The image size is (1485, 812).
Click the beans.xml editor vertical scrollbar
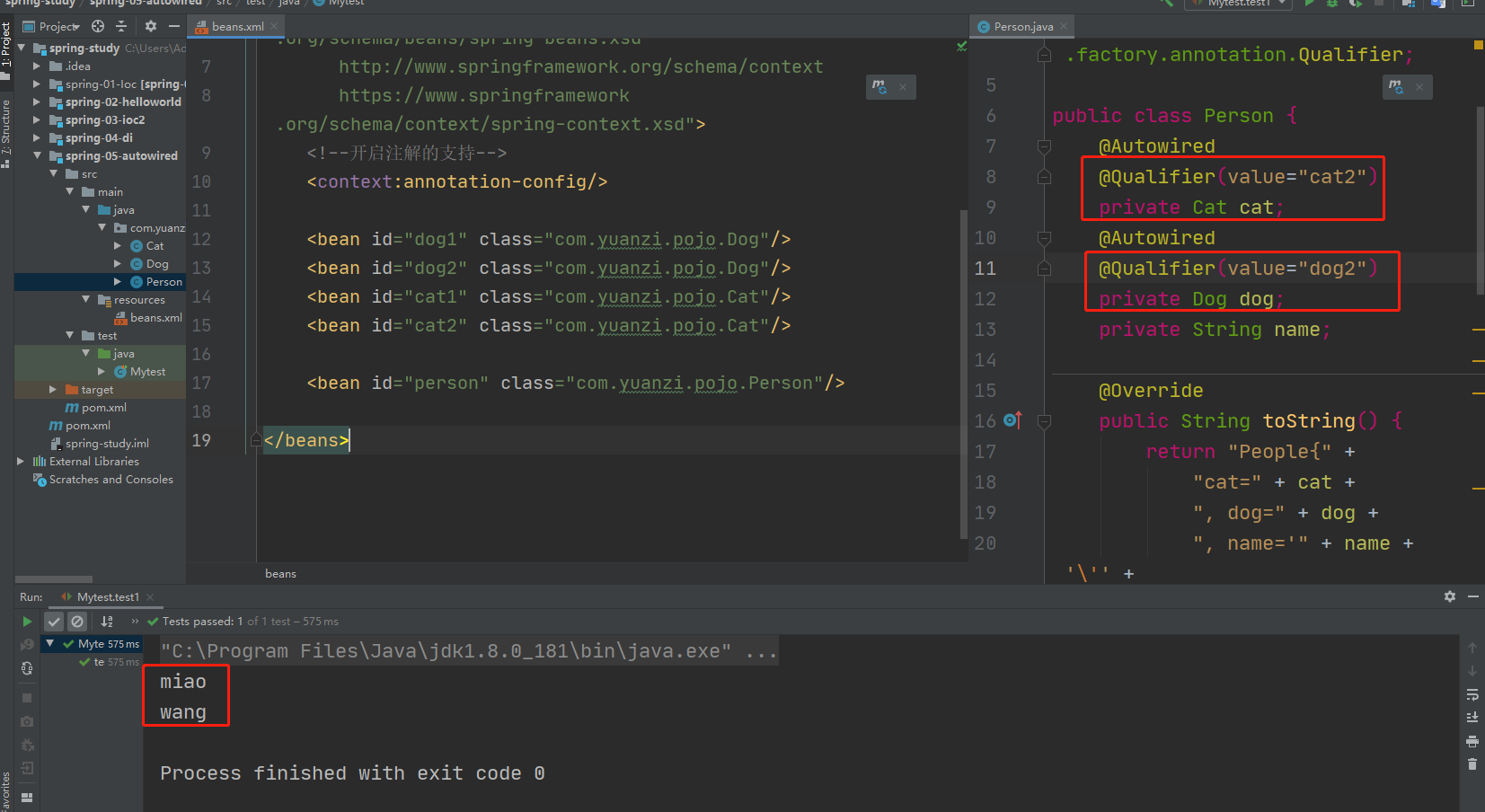pos(964,373)
